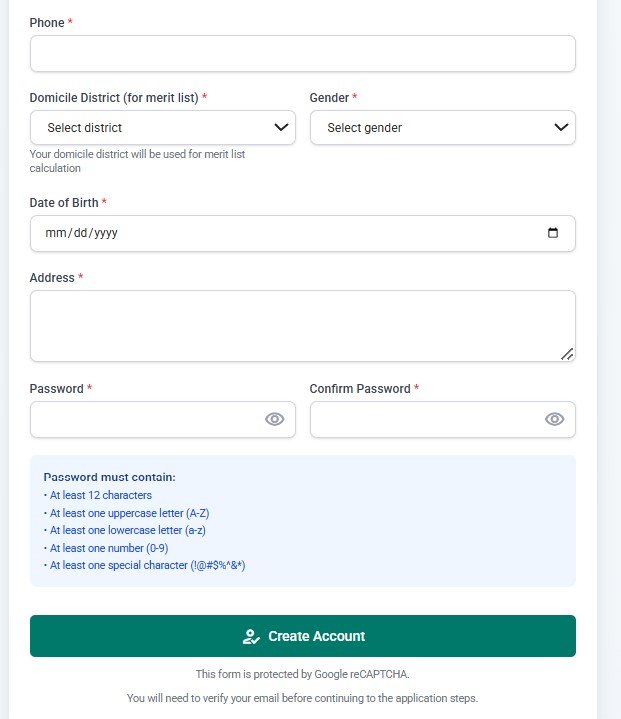This screenshot has width=621, height=719.
Task: Click the Confirm Password label
Action: [360, 388]
